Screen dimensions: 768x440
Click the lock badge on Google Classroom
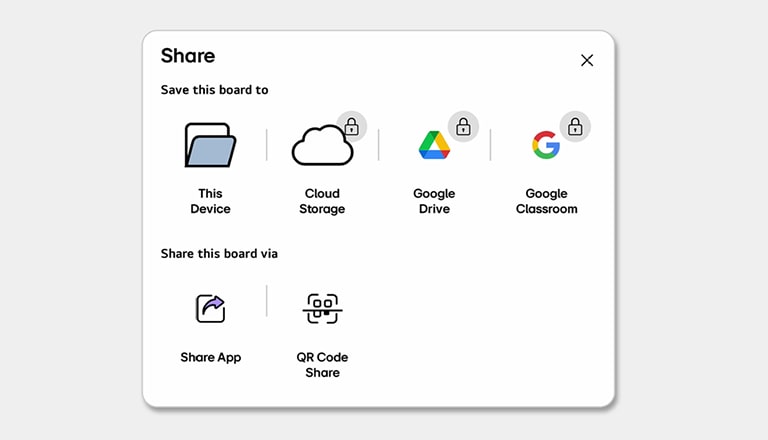click(575, 126)
